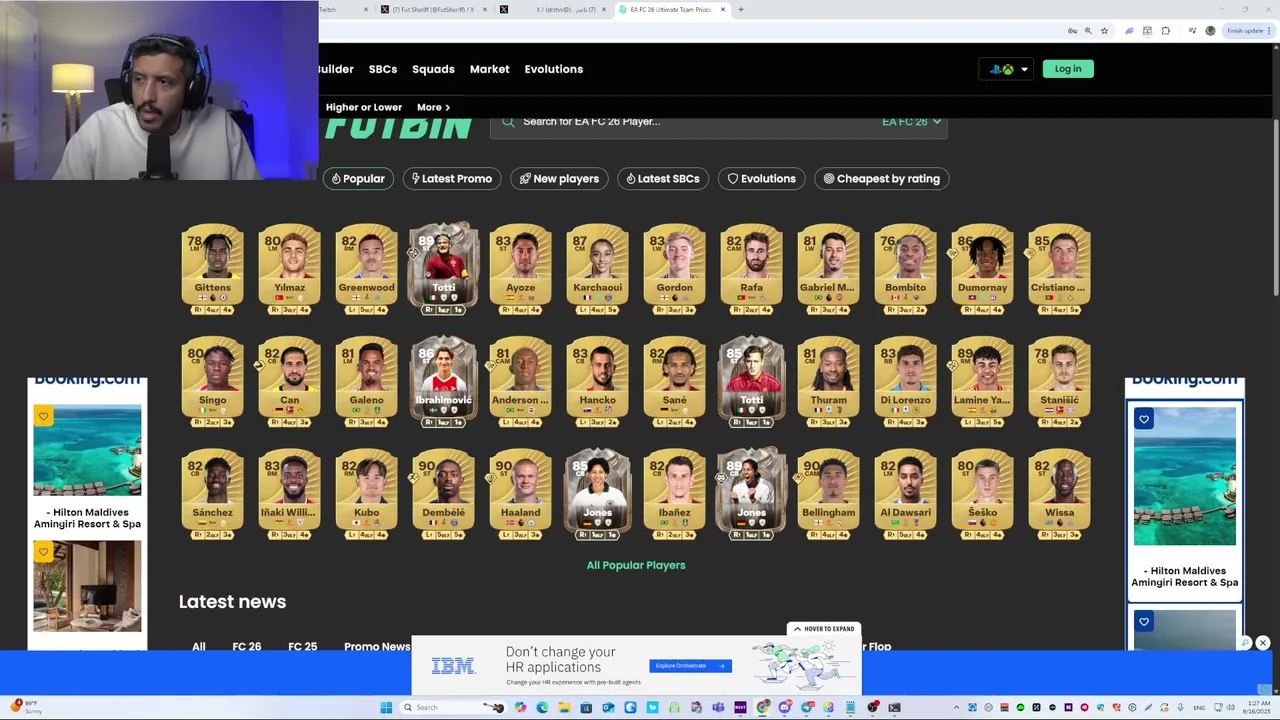Click Explore Orchestrate in IBM ad
The width and height of the screenshot is (1280, 720).
690,666
